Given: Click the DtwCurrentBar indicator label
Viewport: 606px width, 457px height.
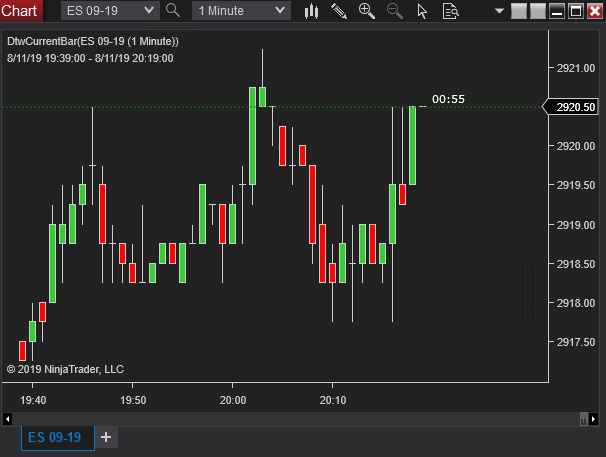Looking at the screenshot, I should 93,41.
